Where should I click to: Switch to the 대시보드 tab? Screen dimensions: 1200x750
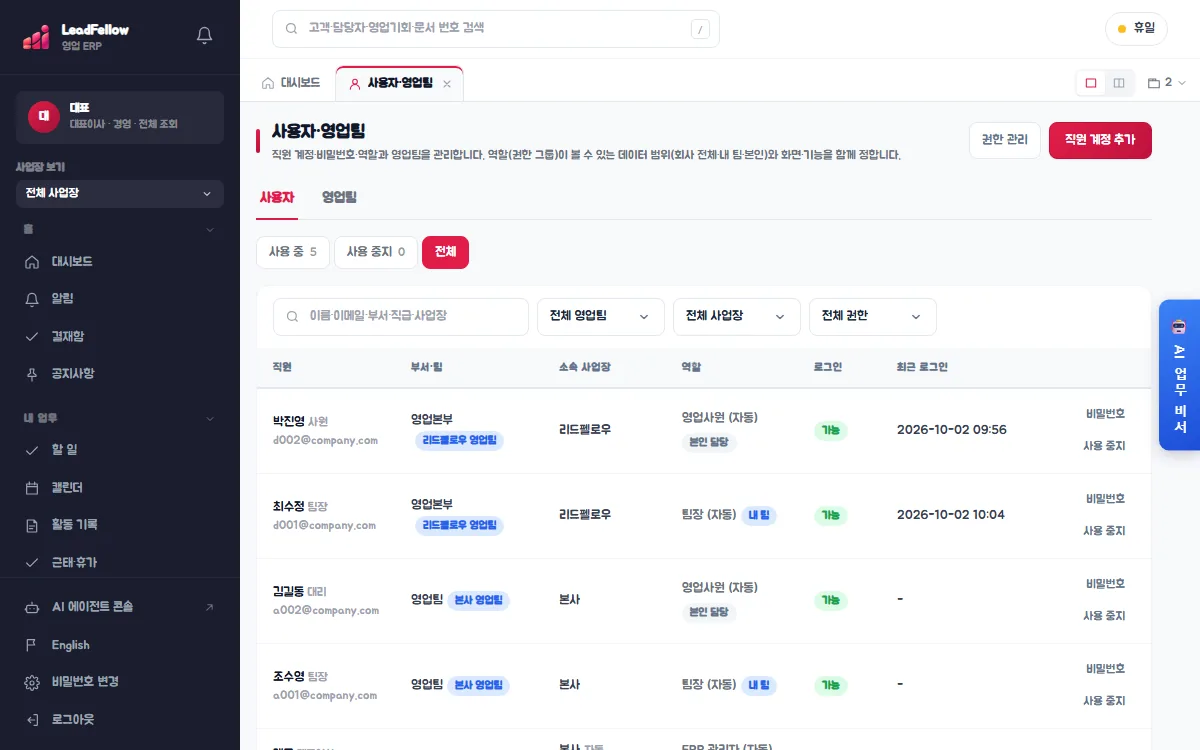pyautogui.click(x=291, y=83)
